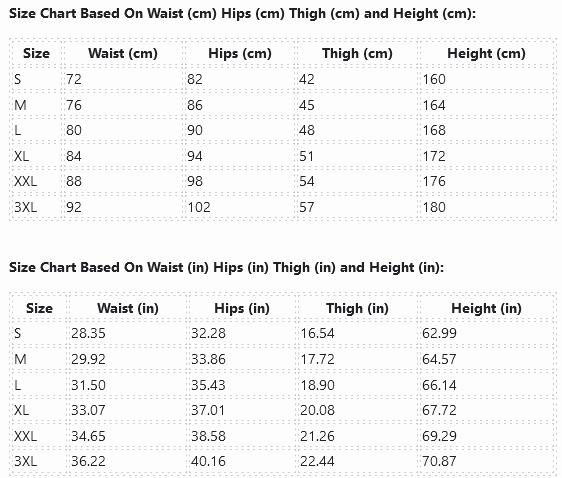Click the Waist (cm) column header
This screenshot has width=562, height=478.
pos(123,53)
